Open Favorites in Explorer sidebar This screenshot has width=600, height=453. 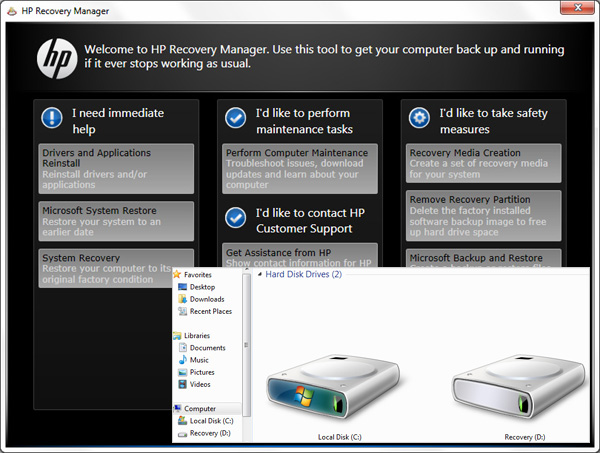[197, 275]
